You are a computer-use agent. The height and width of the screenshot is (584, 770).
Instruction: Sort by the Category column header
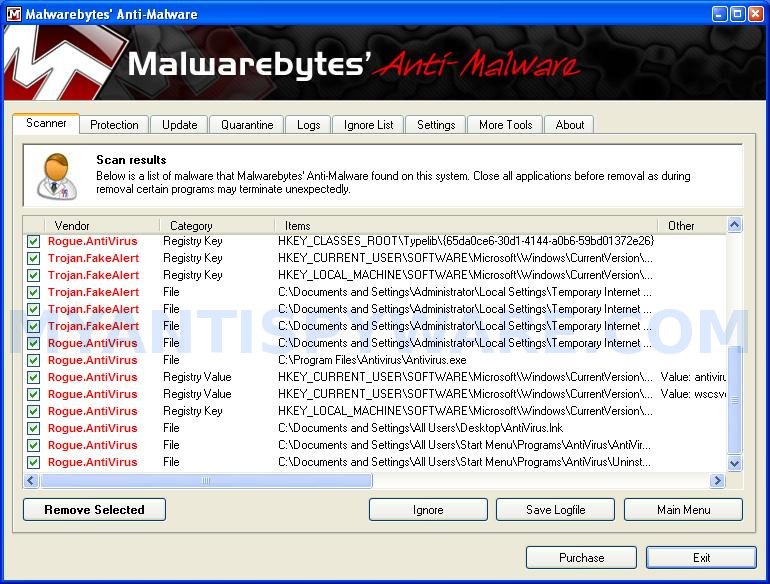click(217, 225)
